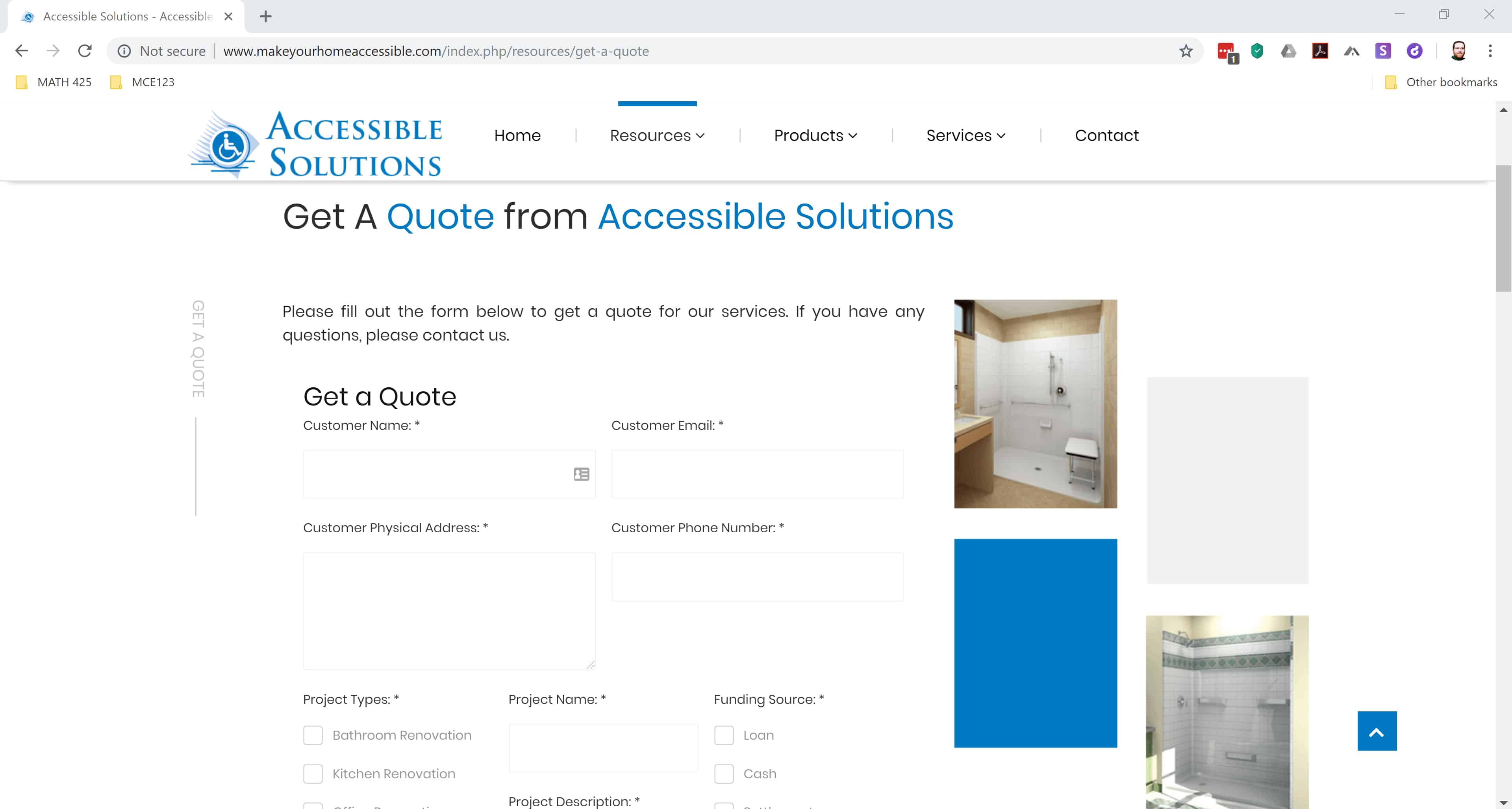Open the green shield extension
The width and height of the screenshot is (1512, 809).
point(1257,51)
